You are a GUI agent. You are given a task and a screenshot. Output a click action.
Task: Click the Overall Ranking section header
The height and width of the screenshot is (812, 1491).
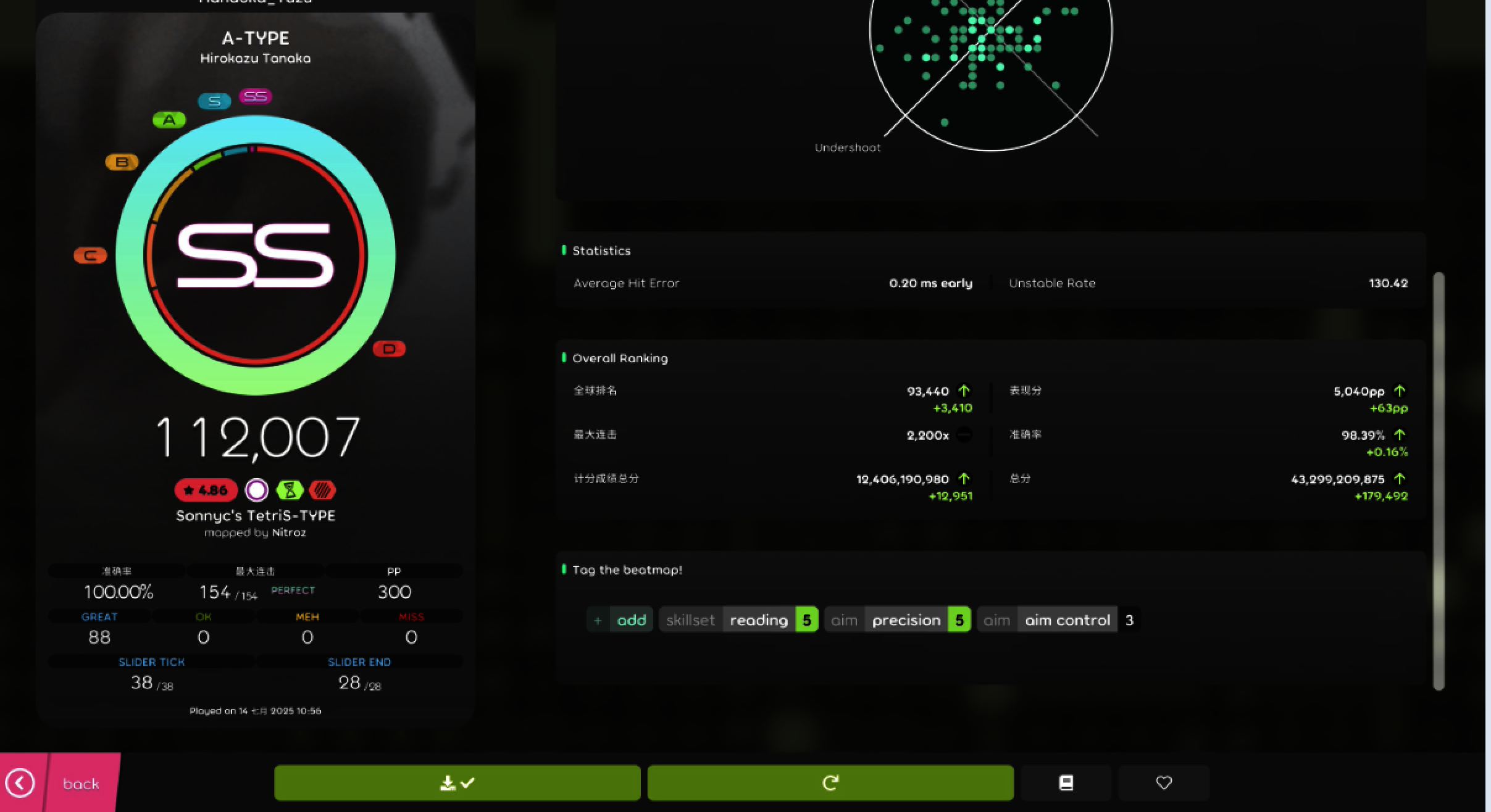pyautogui.click(x=619, y=358)
